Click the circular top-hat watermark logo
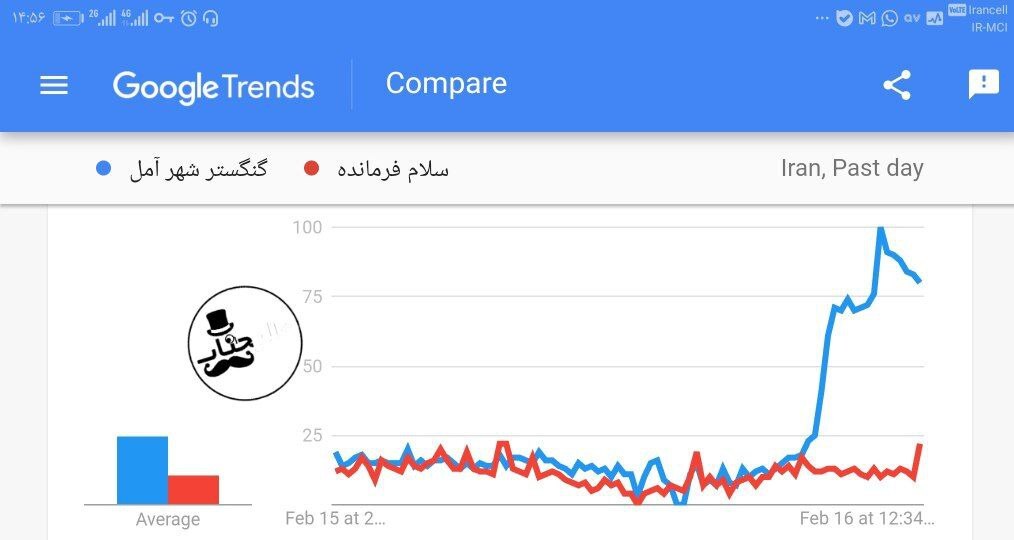This screenshot has height=540, width=1014. pyautogui.click(x=245, y=343)
